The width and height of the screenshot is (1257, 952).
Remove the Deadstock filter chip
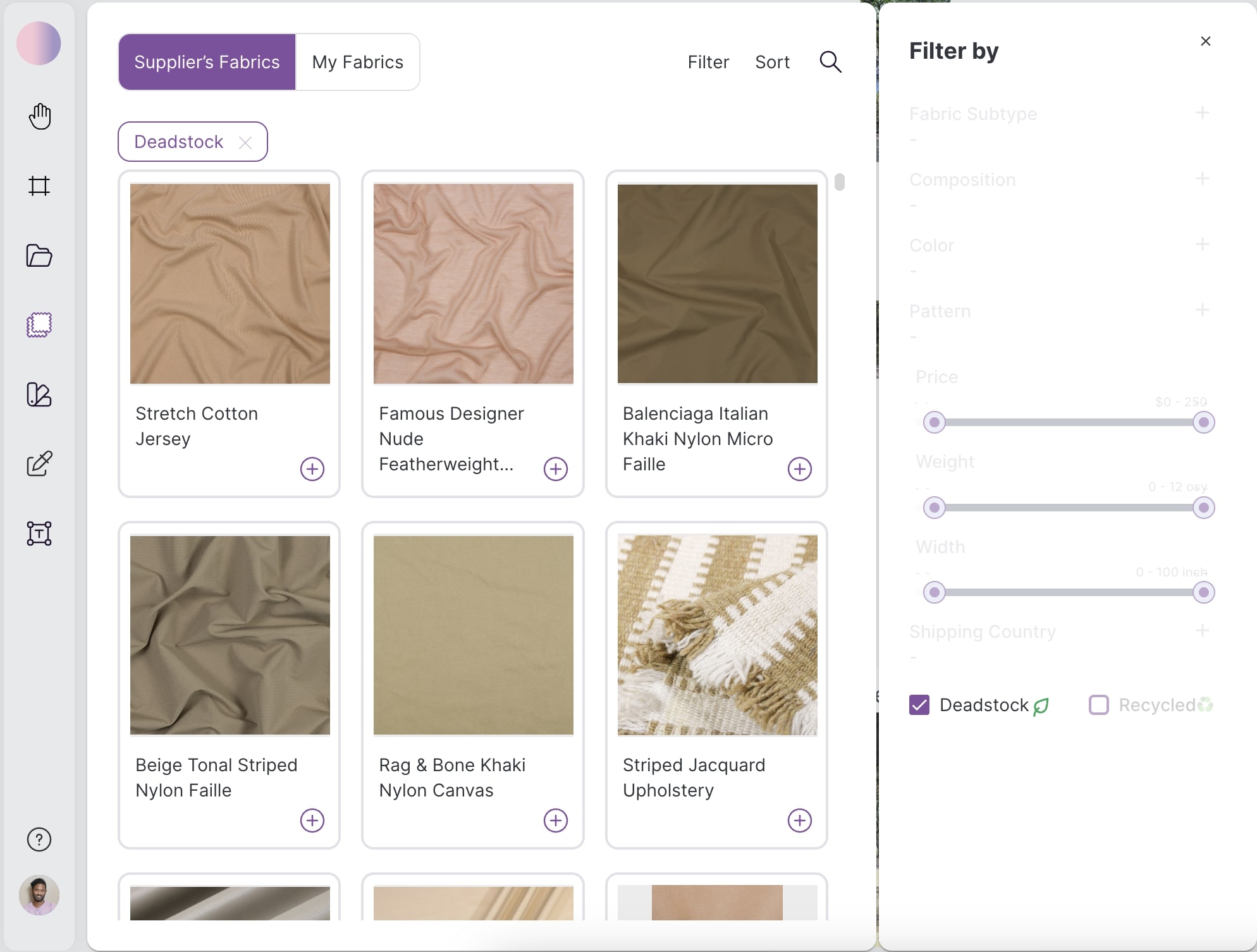pyautogui.click(x=245, y=142)
